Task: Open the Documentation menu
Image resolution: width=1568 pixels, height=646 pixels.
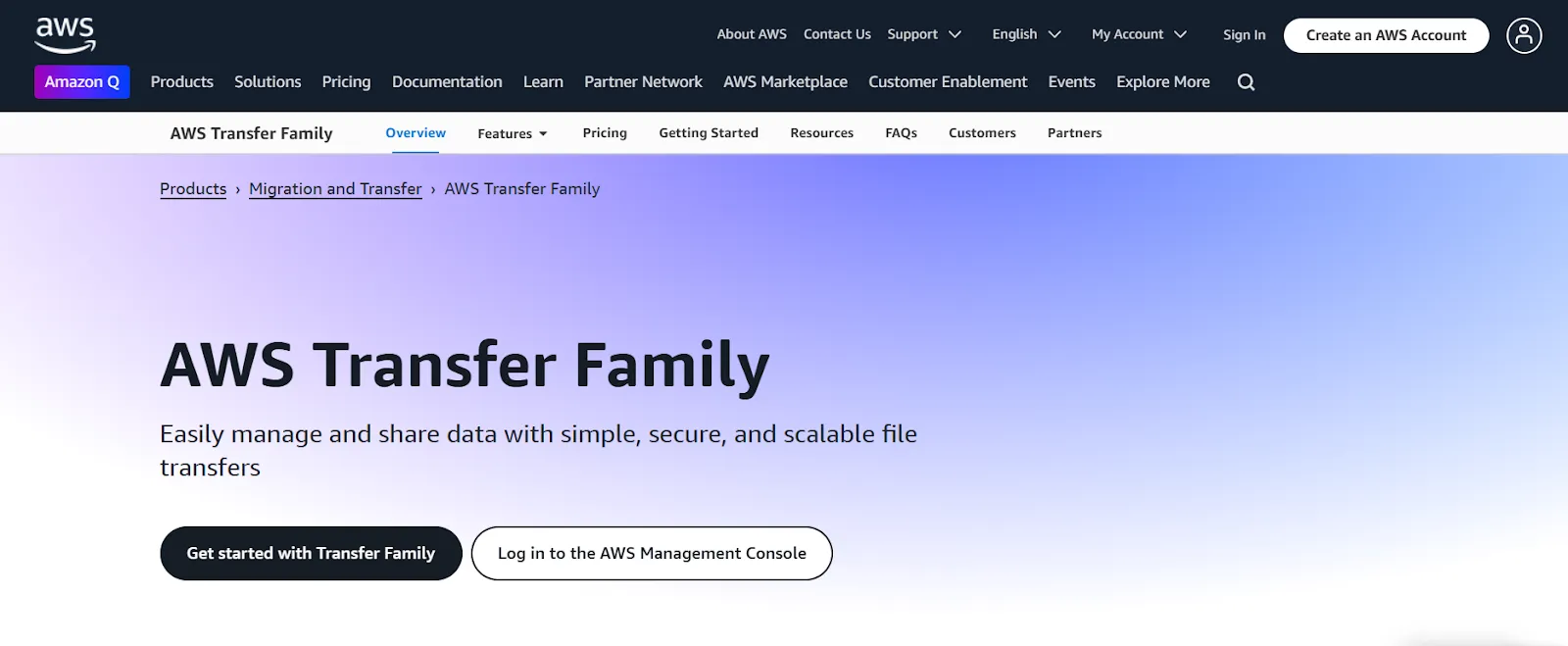Action: click(x=447, y=82)
